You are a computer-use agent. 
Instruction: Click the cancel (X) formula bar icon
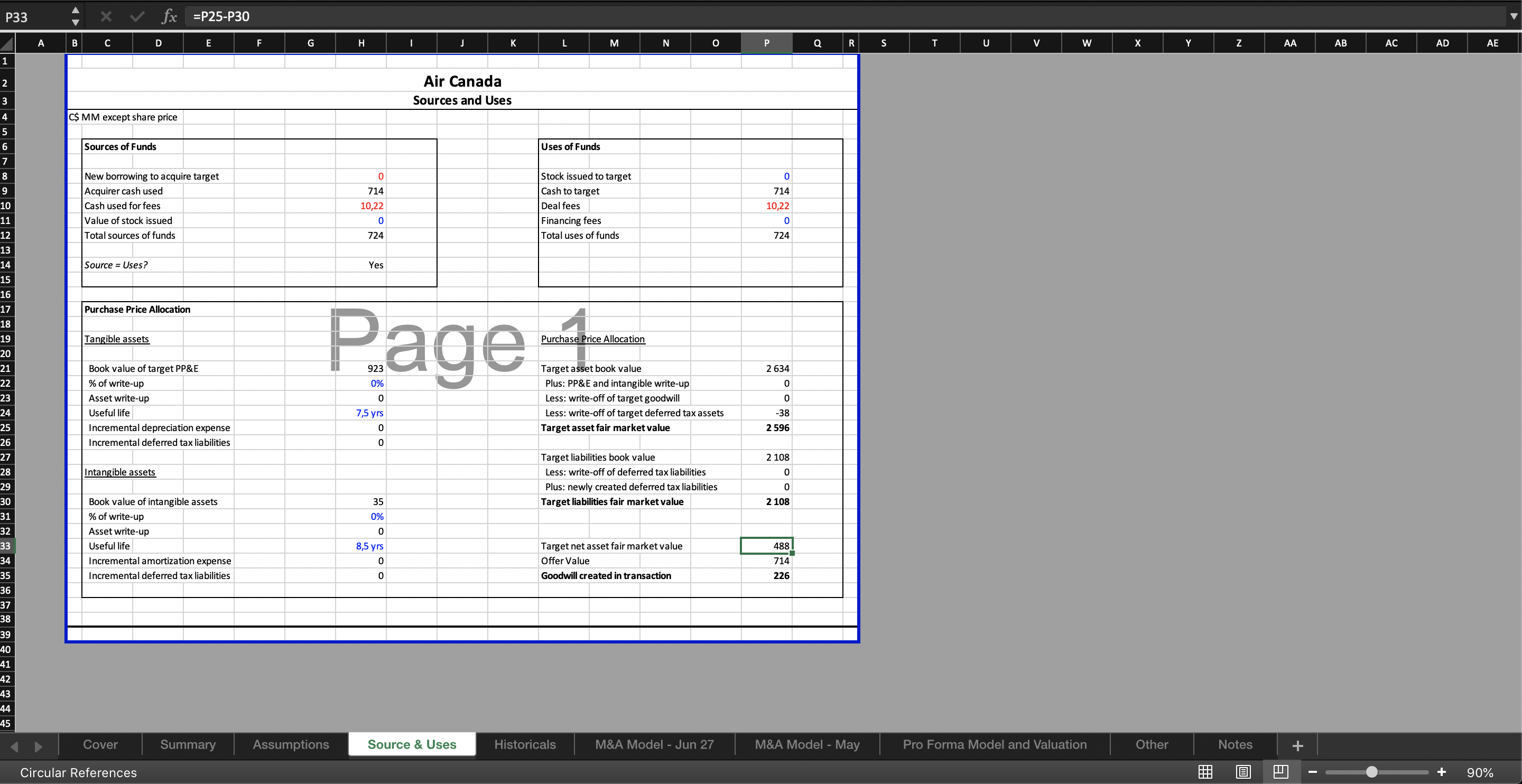(106, 16)
